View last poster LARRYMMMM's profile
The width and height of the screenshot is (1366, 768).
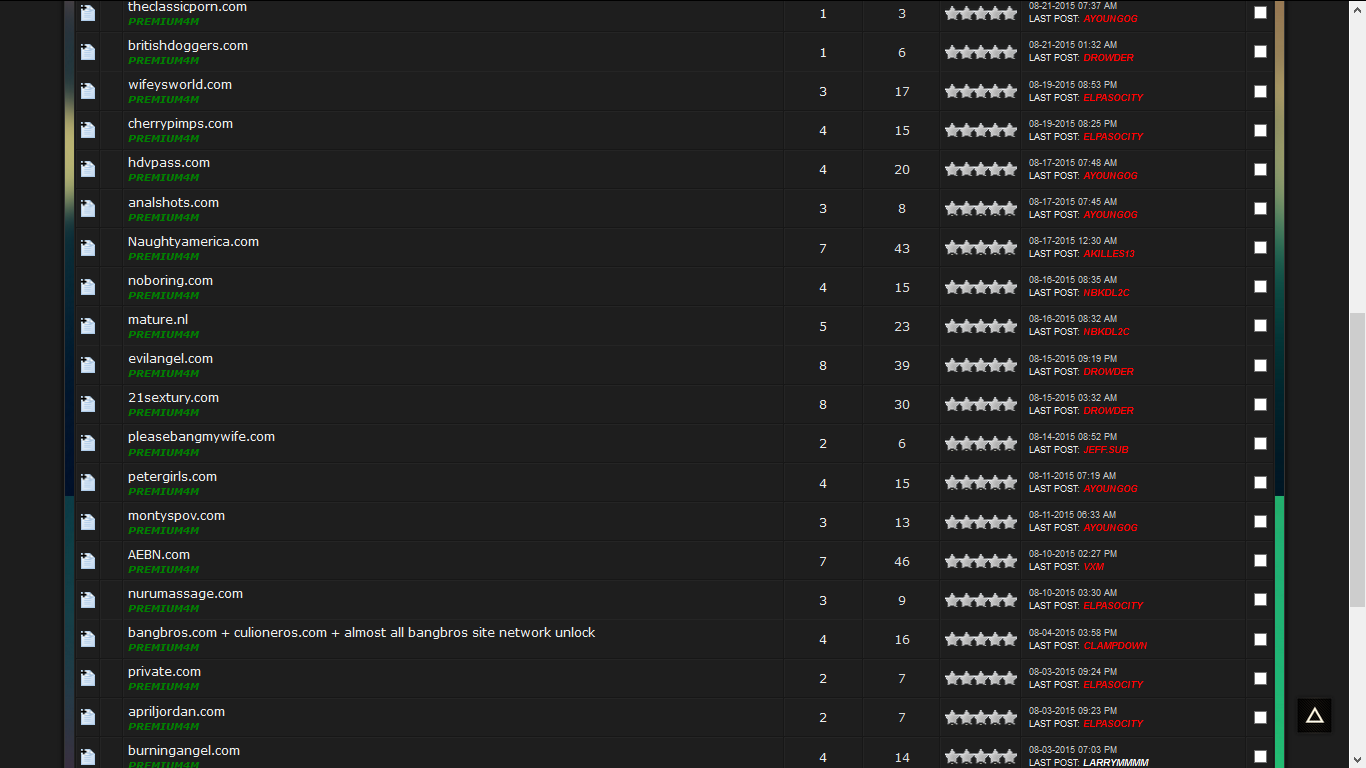point(1116,763)
